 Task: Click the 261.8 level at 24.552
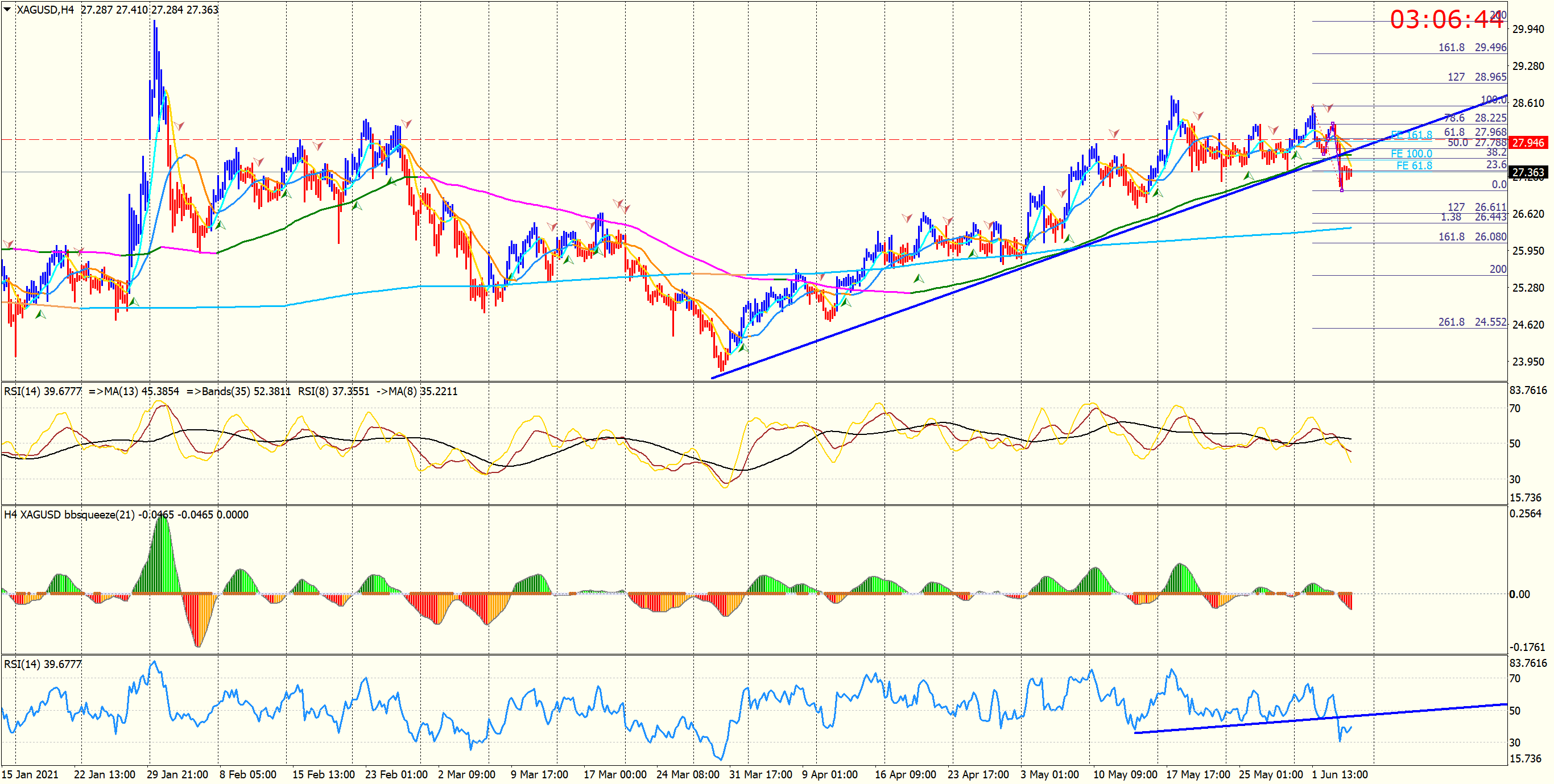(1472, 322)
